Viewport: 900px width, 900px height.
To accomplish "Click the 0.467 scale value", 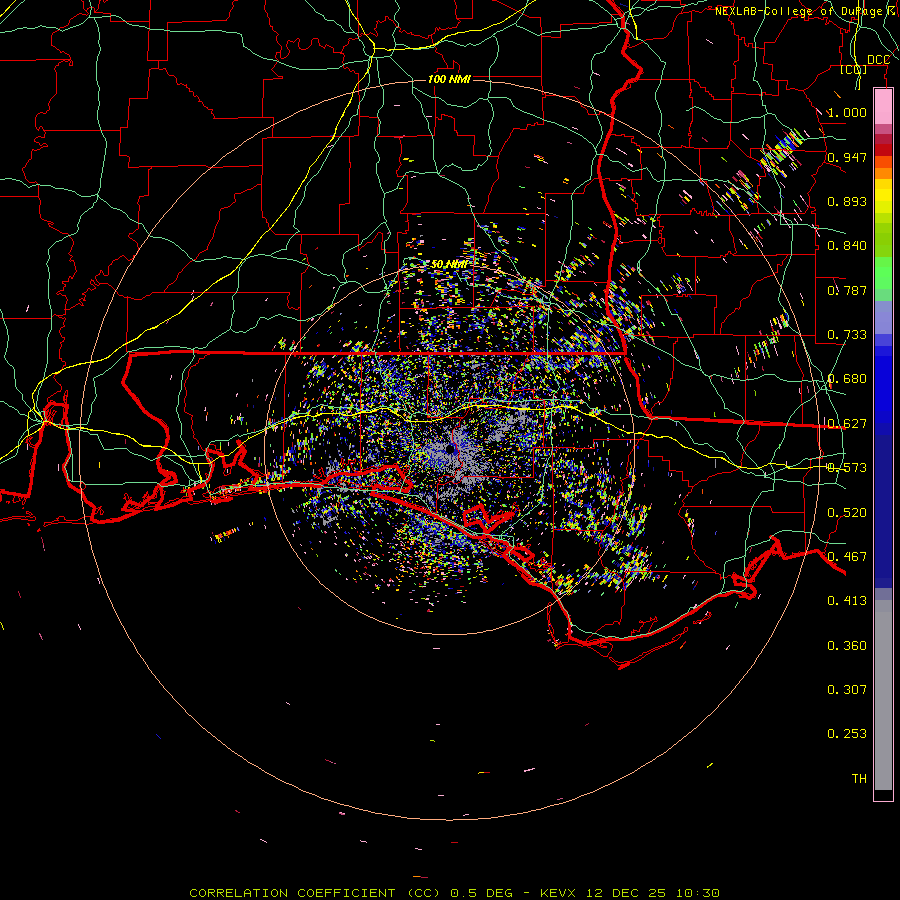I will [847, 557].
